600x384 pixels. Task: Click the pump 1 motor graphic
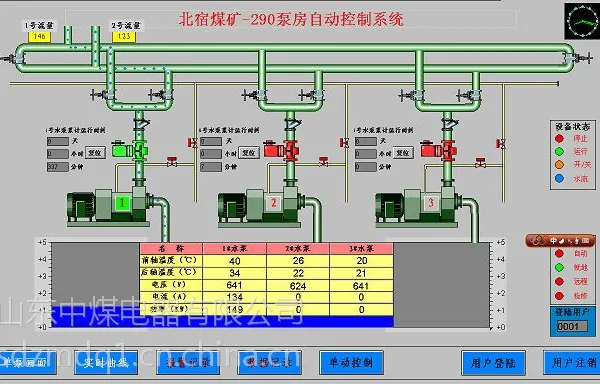pyautogui.click(x=81, y=207)
